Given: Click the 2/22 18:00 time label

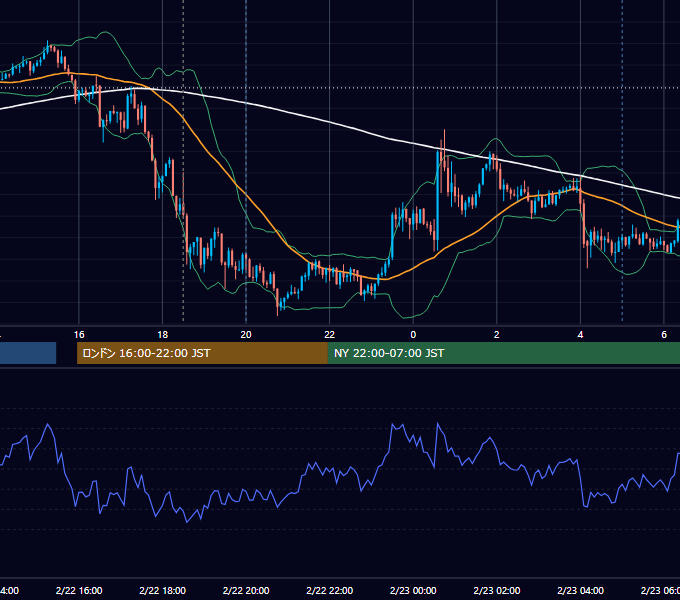Looking at the screenshot, I should pos(163,590).
